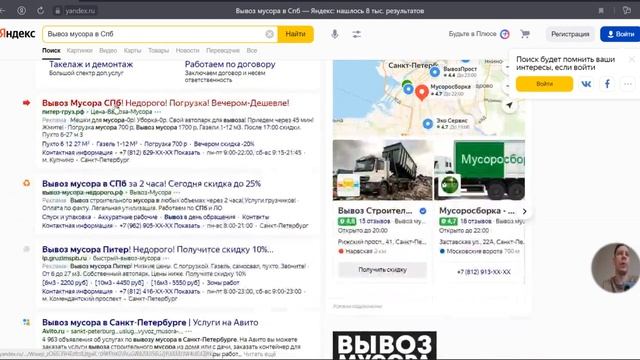Click the питер-груз.рф site address

pyautogui.click(x=63, y=111)
